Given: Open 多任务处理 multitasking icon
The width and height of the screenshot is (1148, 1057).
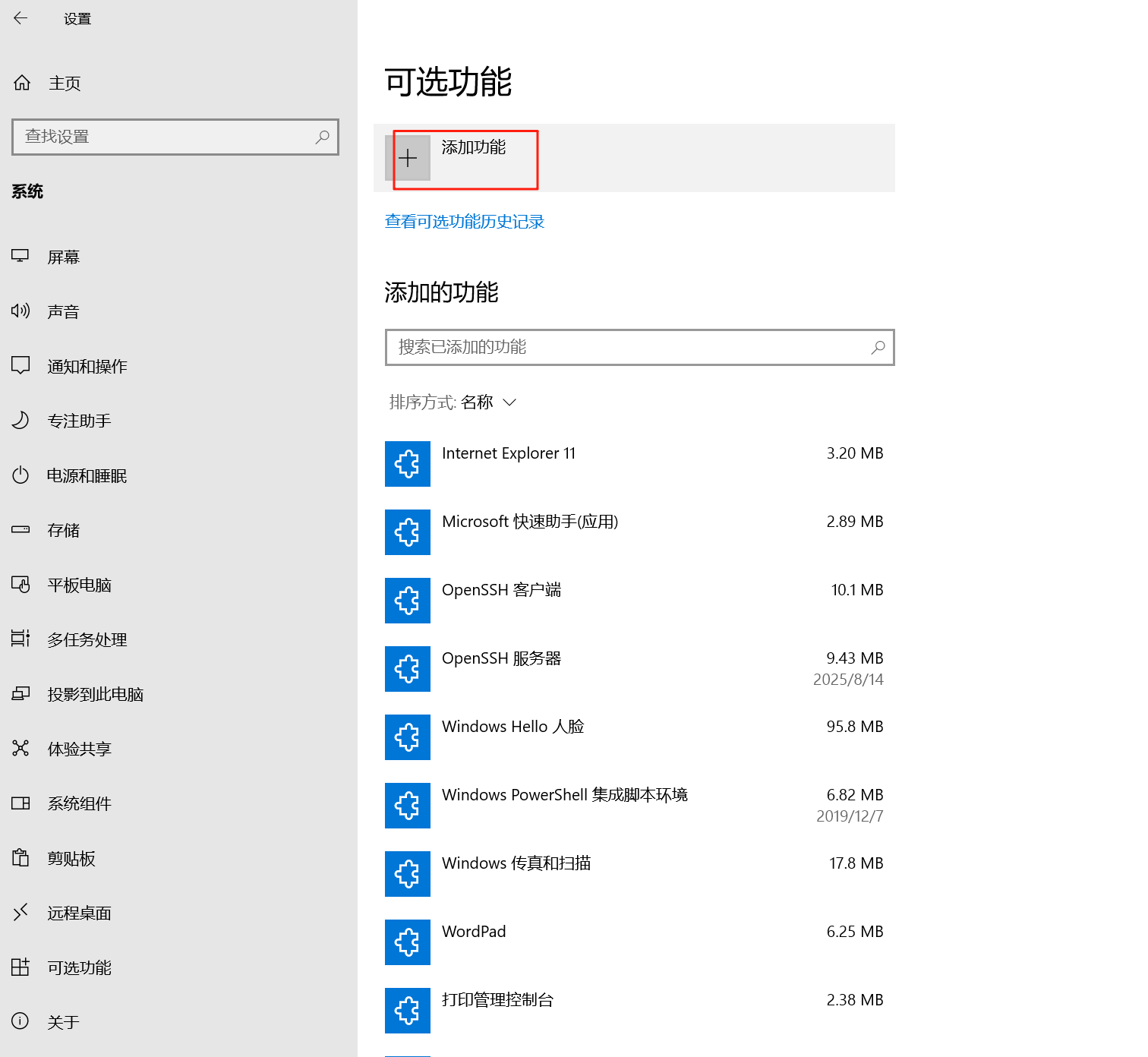Looking at the screenshot, I should [x=20, y=639].
